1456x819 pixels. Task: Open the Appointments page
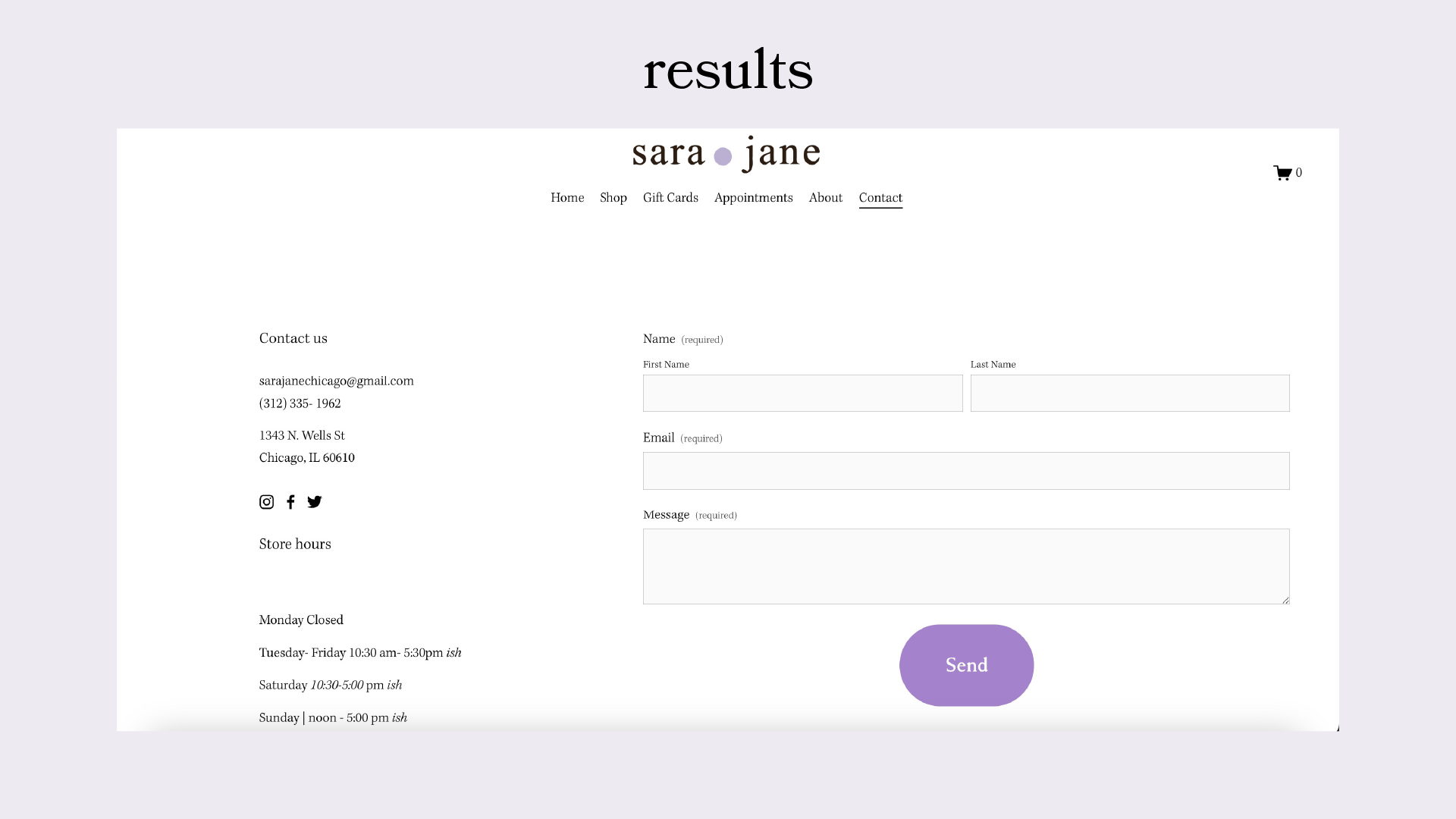click(753, 198)
